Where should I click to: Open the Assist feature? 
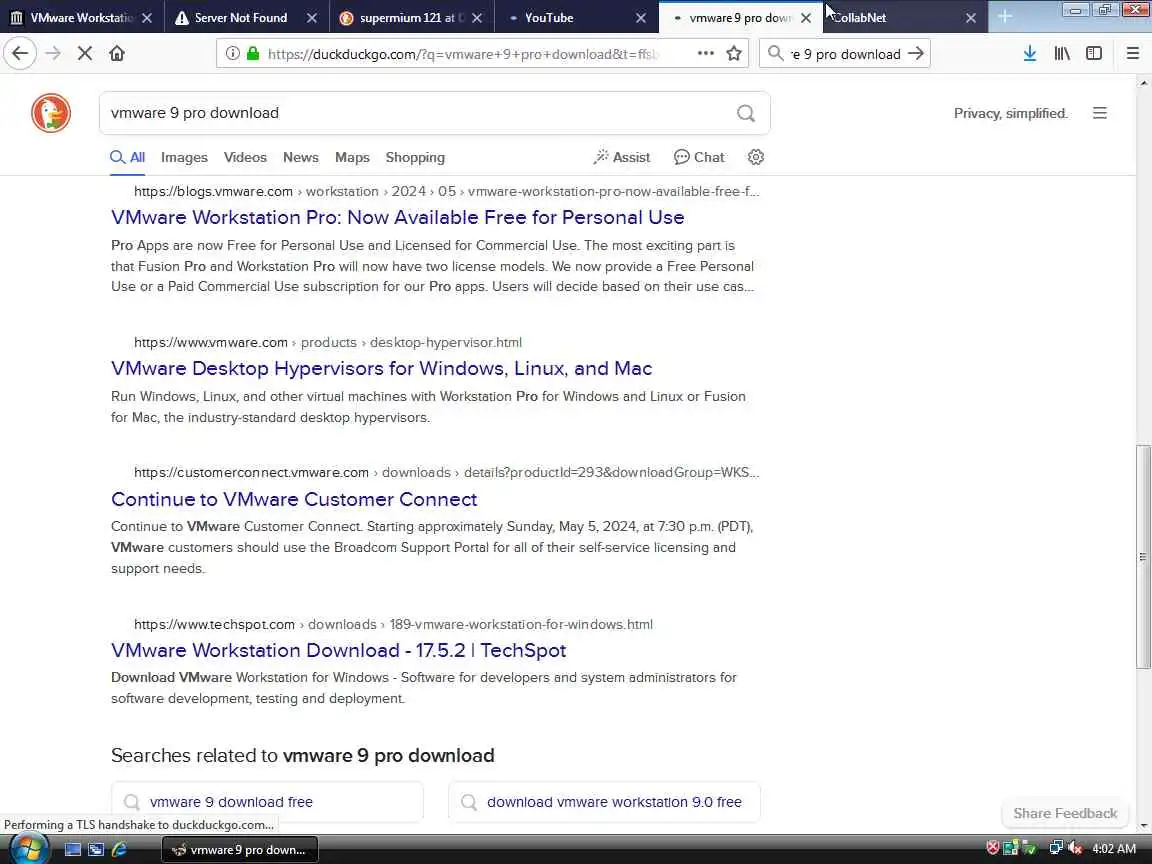[622, 157]
